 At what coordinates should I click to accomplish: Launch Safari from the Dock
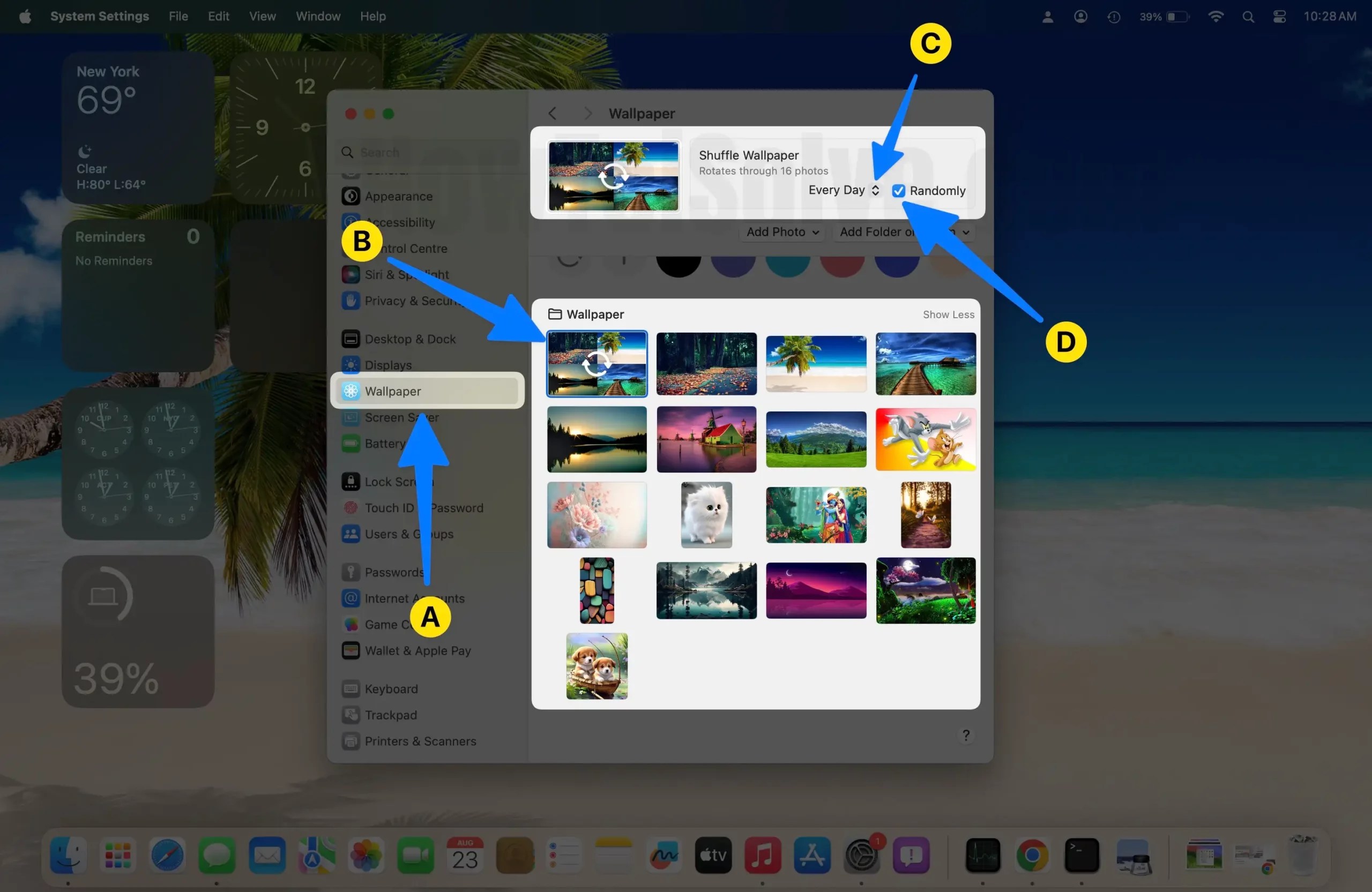click(168, 856)
